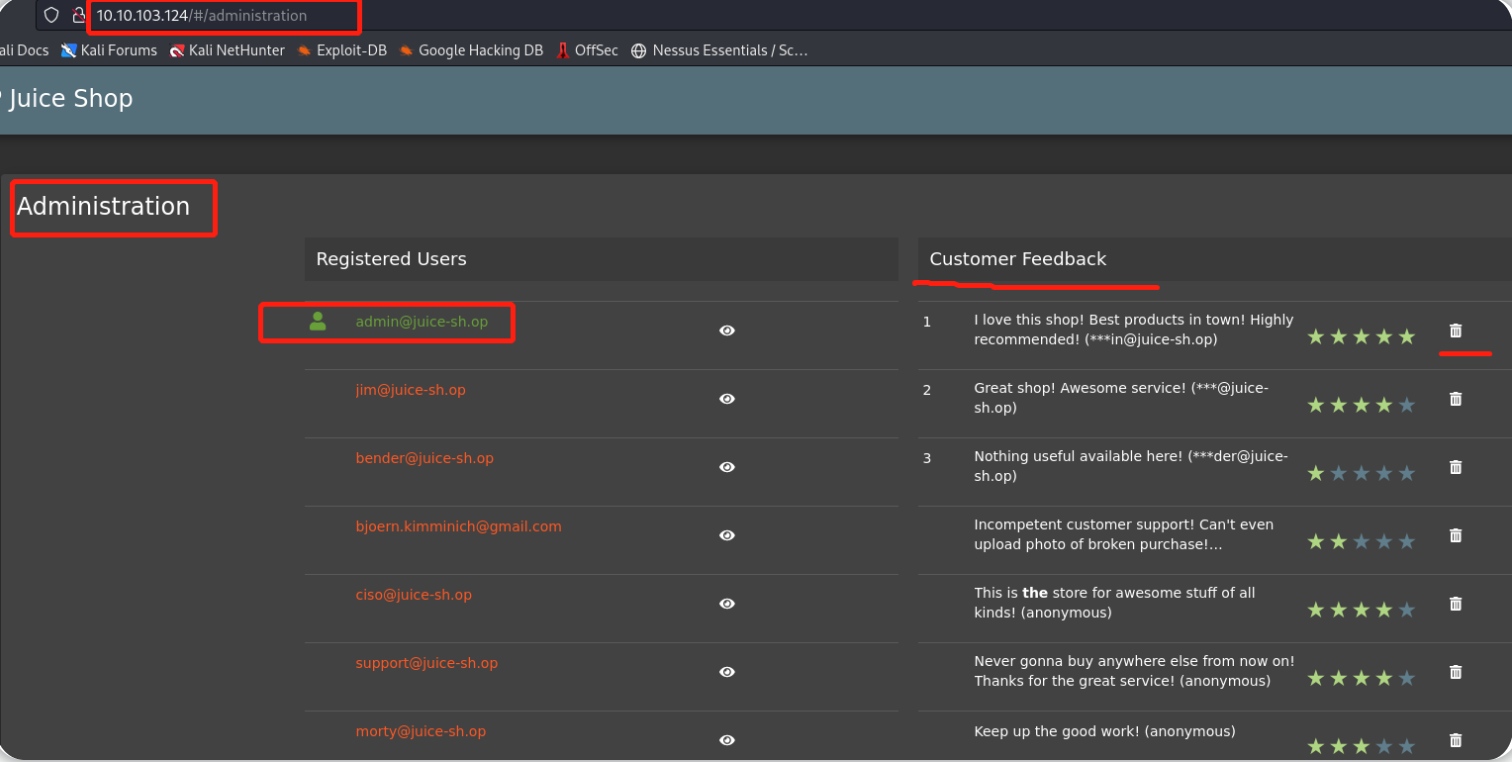Click the 'I love this shop' comment text

point(1134,330)
